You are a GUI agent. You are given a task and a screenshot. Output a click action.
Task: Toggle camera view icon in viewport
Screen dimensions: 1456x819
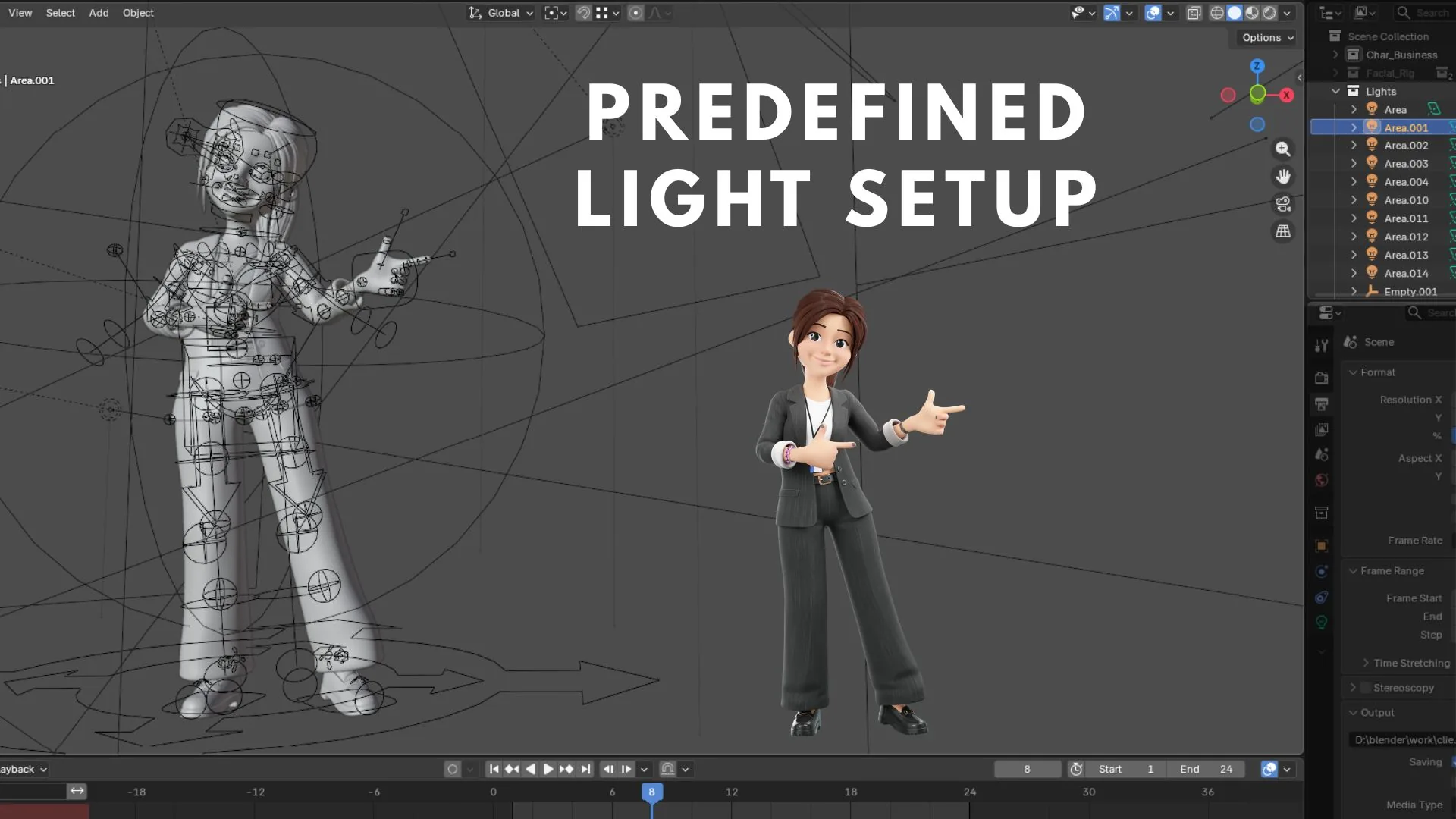pos(1282,204)
